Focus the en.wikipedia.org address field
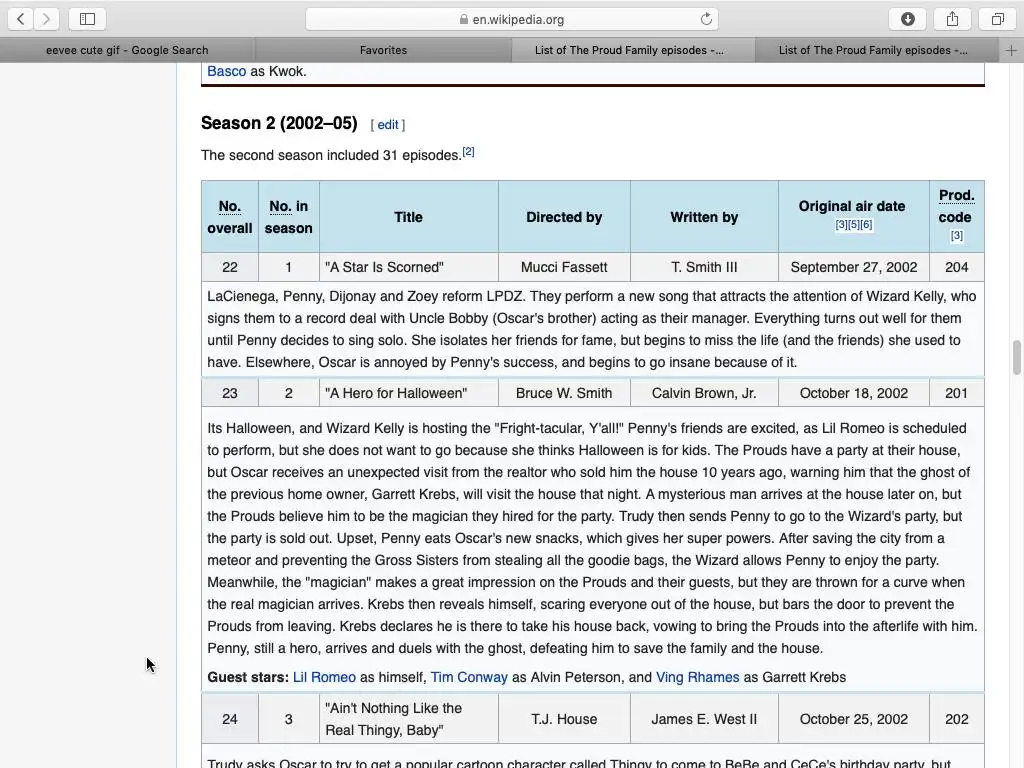Image resolution: width=1024 pixels, height=768 pixels. [x=512, y=19]
